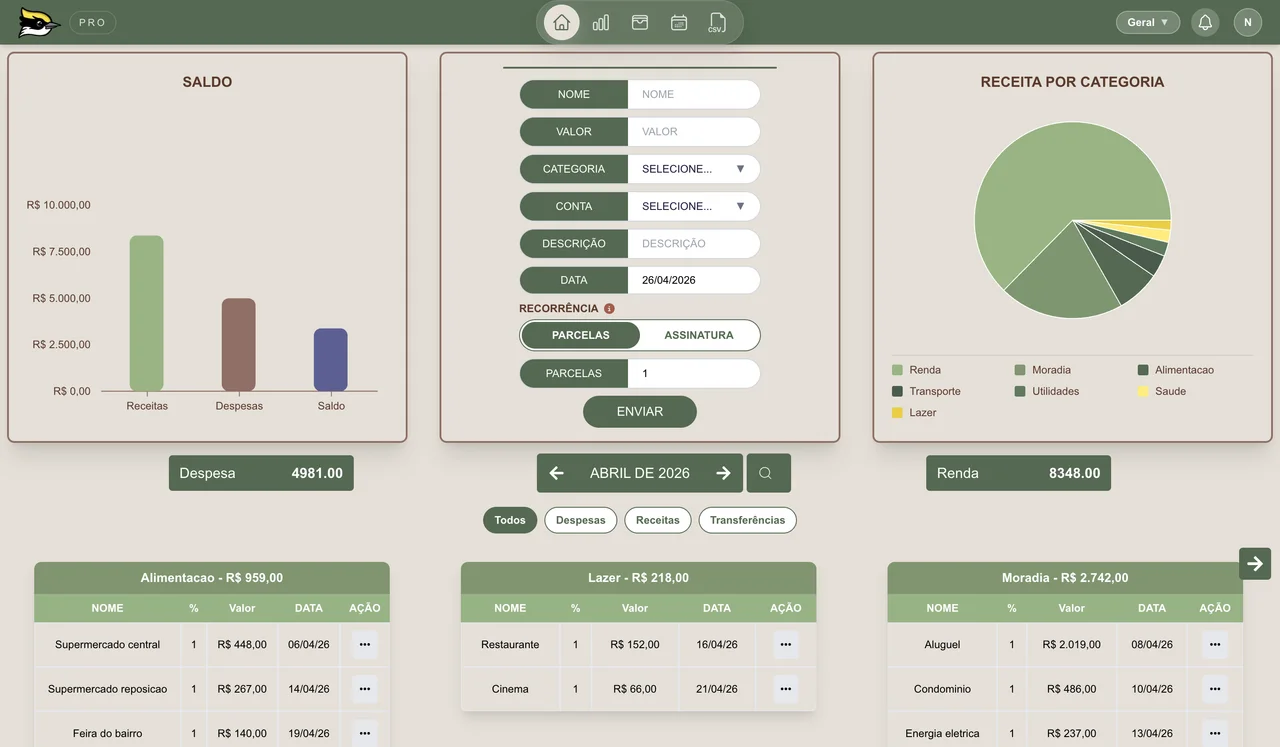The width and height of the screenshot is (1280, 747).
Task: Filter by Receitas
Action: pos(658,520)
